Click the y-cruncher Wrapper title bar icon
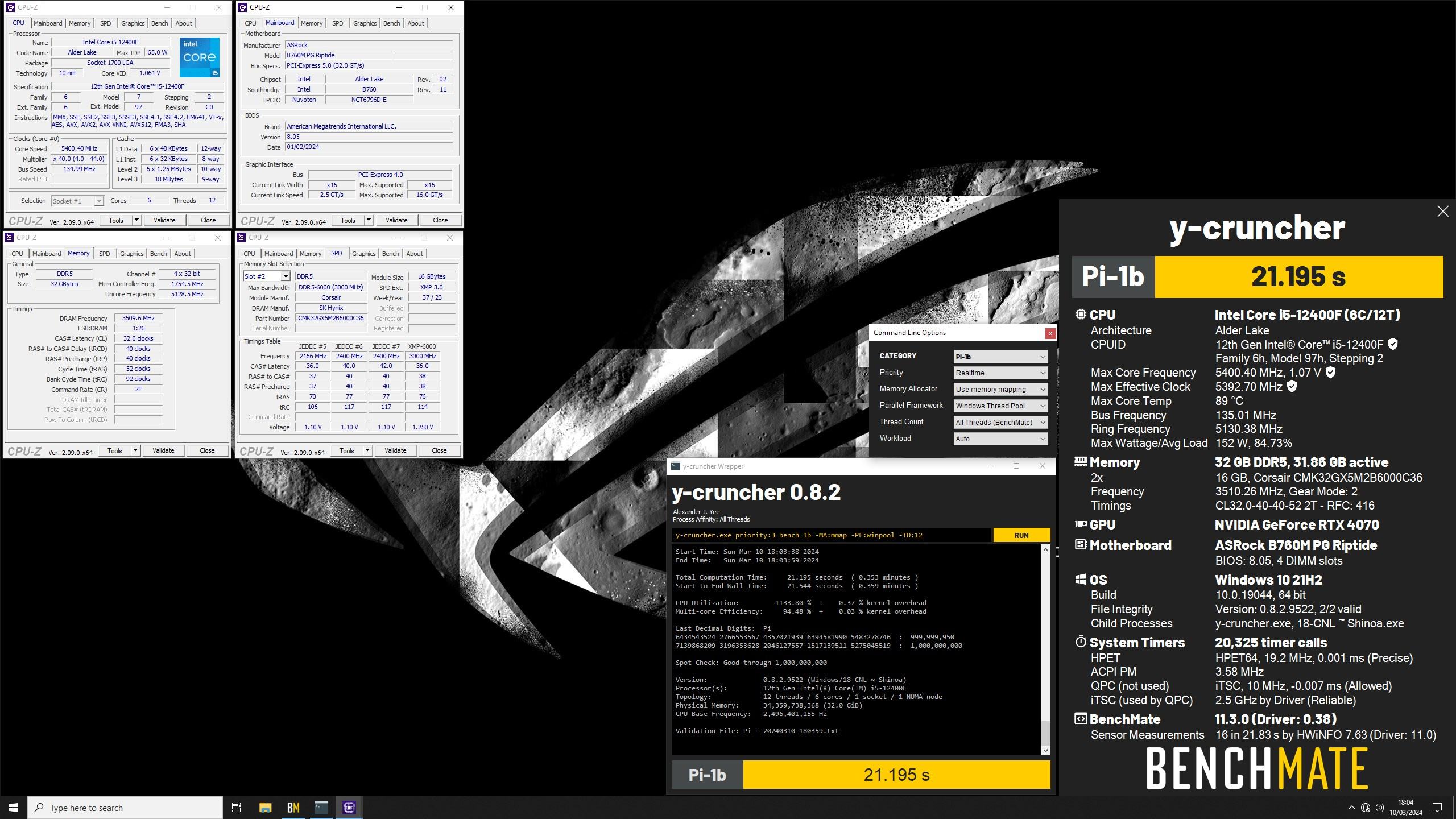Screen dimensions: 1456x819 tap(676, 466)
